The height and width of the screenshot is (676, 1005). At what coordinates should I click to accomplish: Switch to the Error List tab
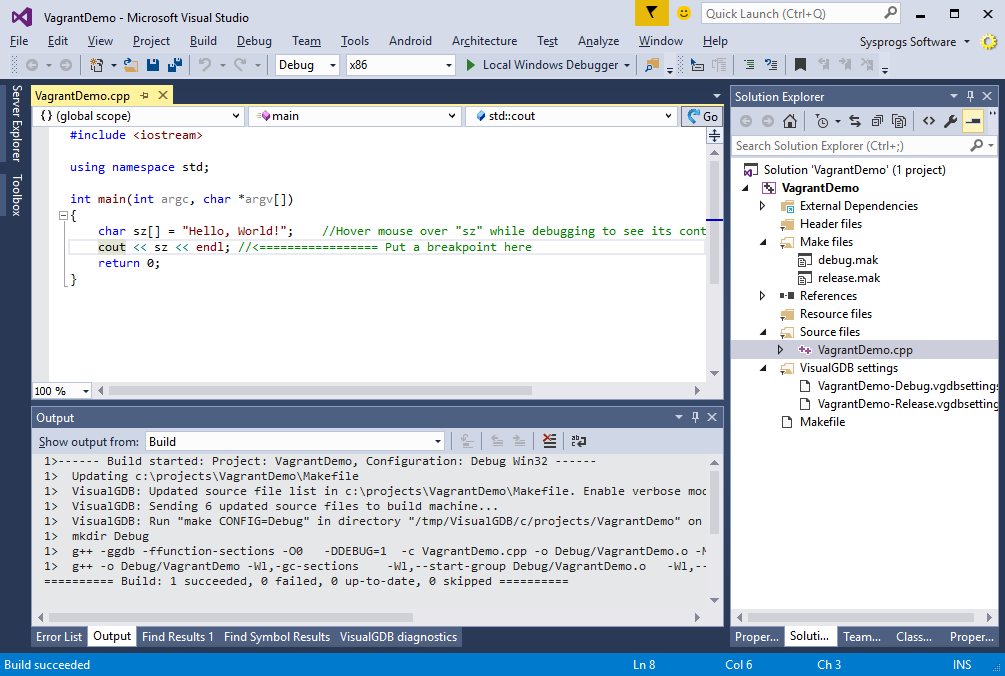pyautogui.click(x=59, y=636)
